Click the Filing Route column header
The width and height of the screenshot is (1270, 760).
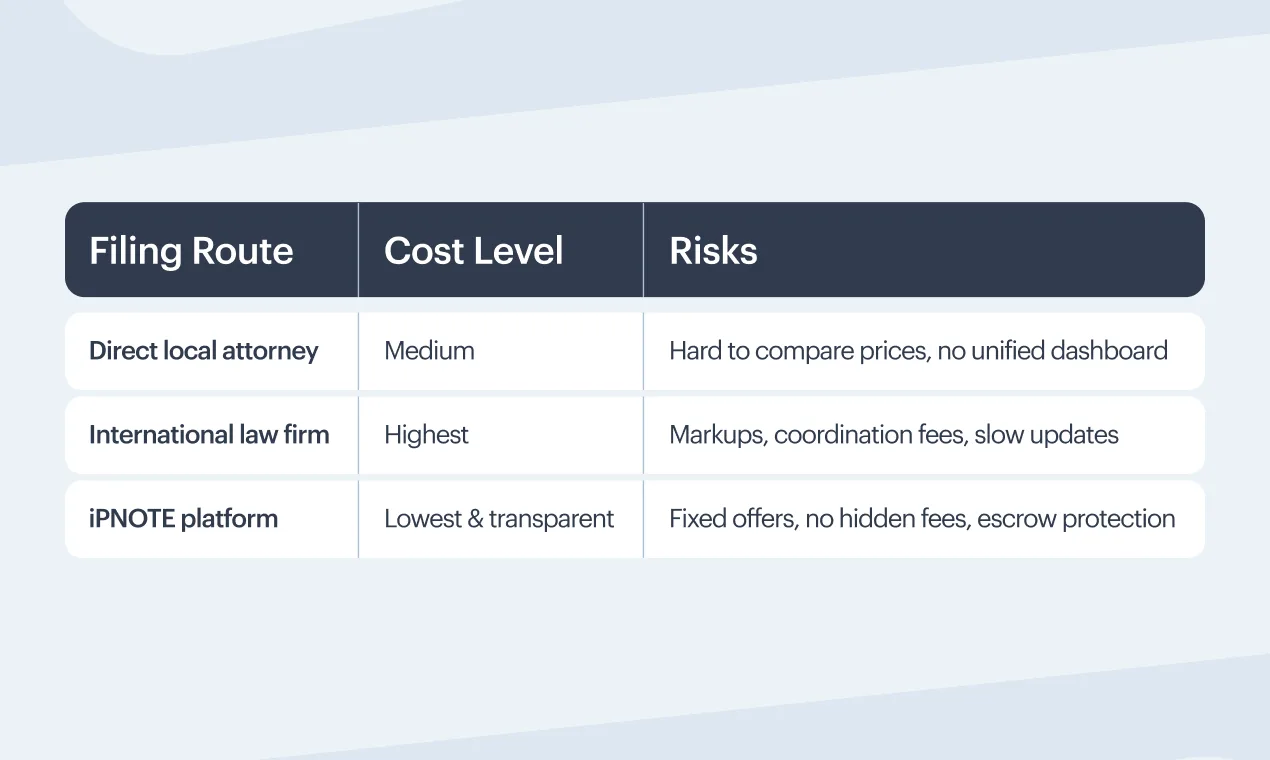[x=191, y=251]
